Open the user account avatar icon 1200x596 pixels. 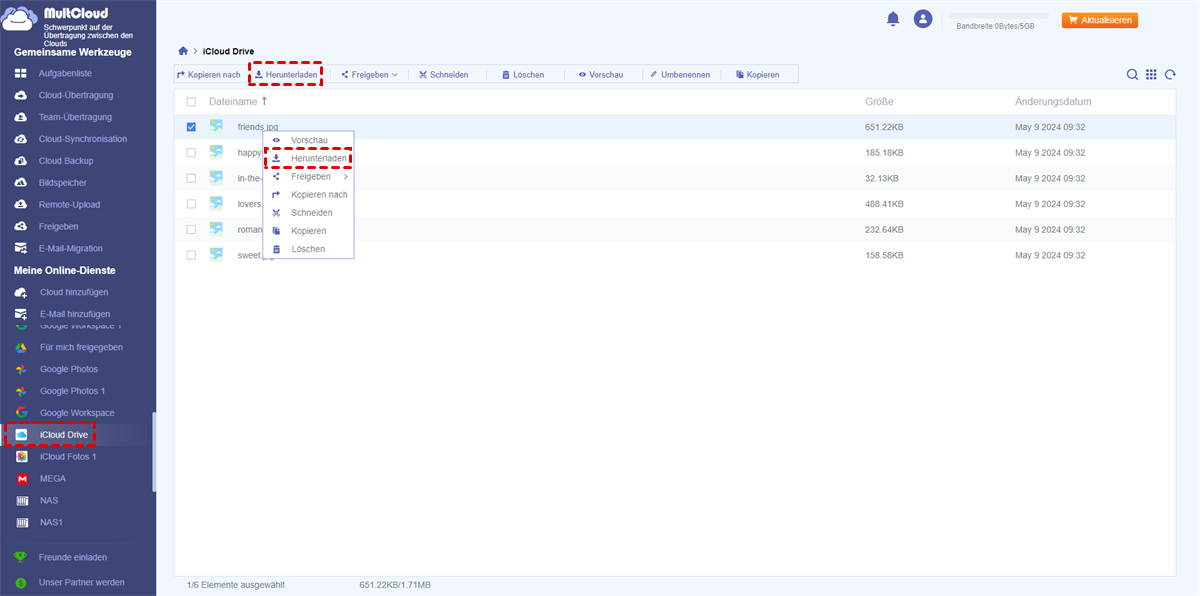[x=922, y=19]
